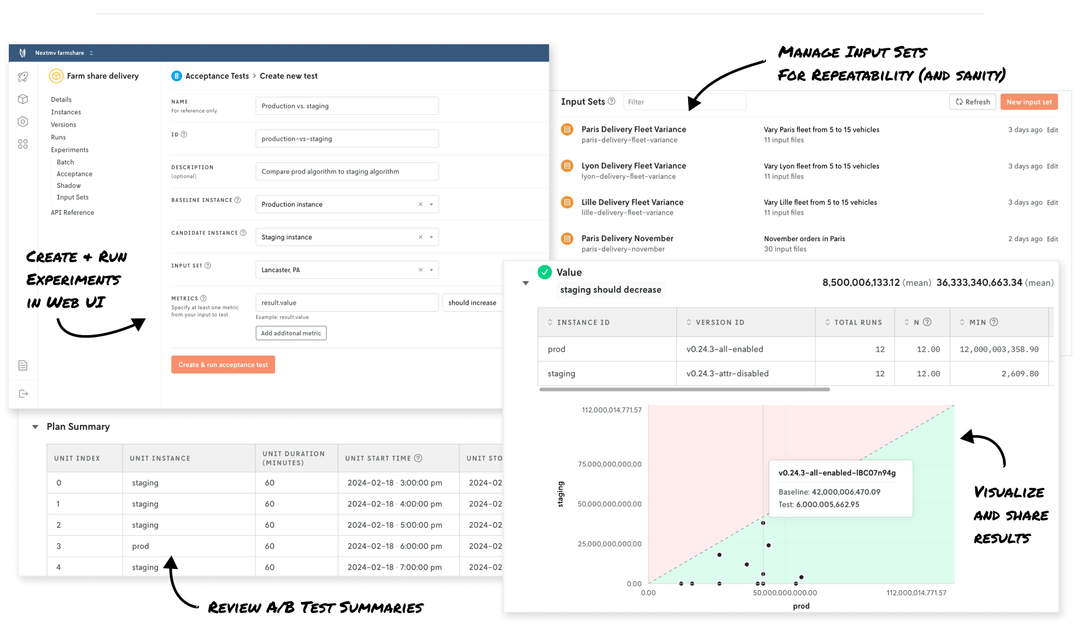Click the log out icon in sidebar
1080x635 pixels.
pos(23,393)
